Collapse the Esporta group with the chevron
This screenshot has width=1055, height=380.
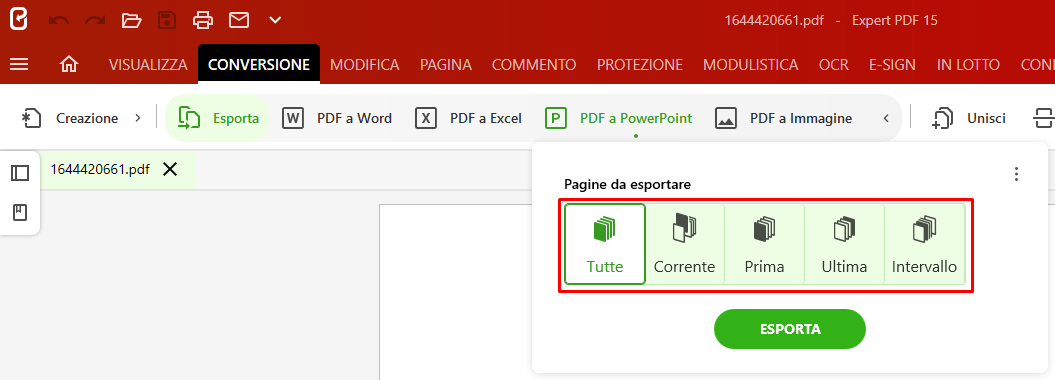tap(886, 118)
